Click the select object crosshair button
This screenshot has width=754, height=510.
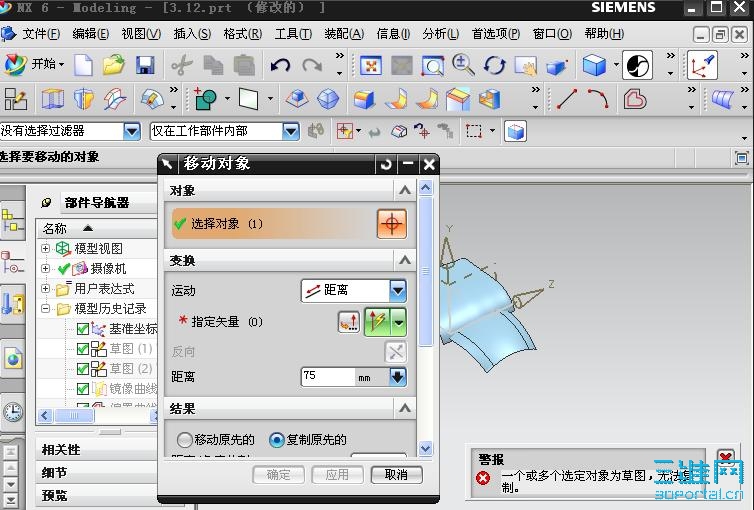pos(391,224)
